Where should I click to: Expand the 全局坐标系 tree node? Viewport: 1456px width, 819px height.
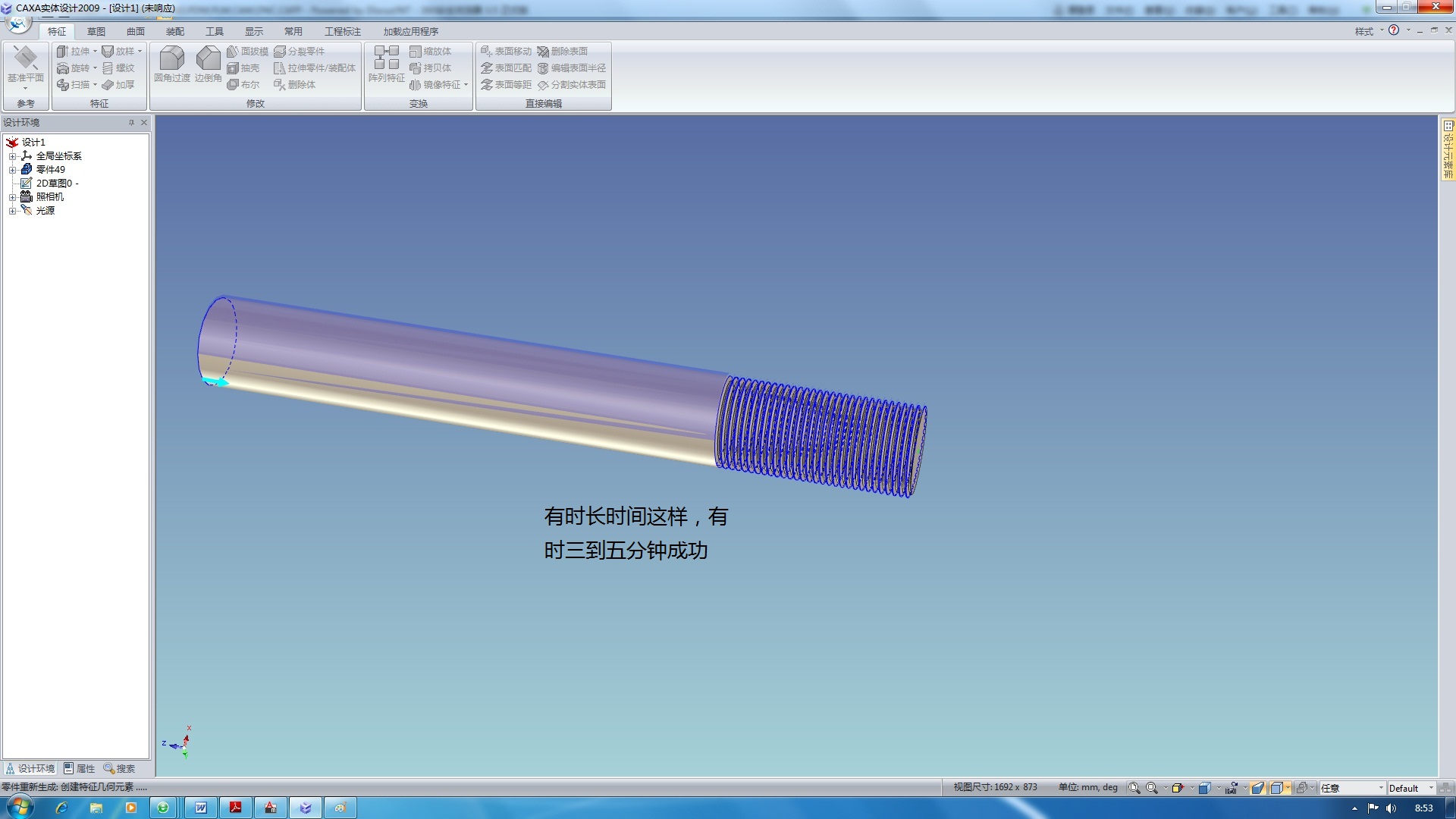pyautogui.click(x=12, y=156)
